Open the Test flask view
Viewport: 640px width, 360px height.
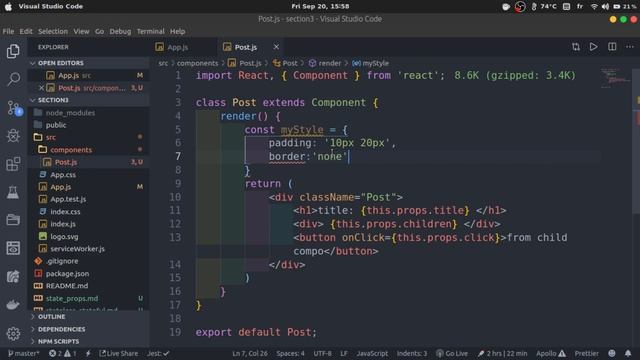point(13,192)
